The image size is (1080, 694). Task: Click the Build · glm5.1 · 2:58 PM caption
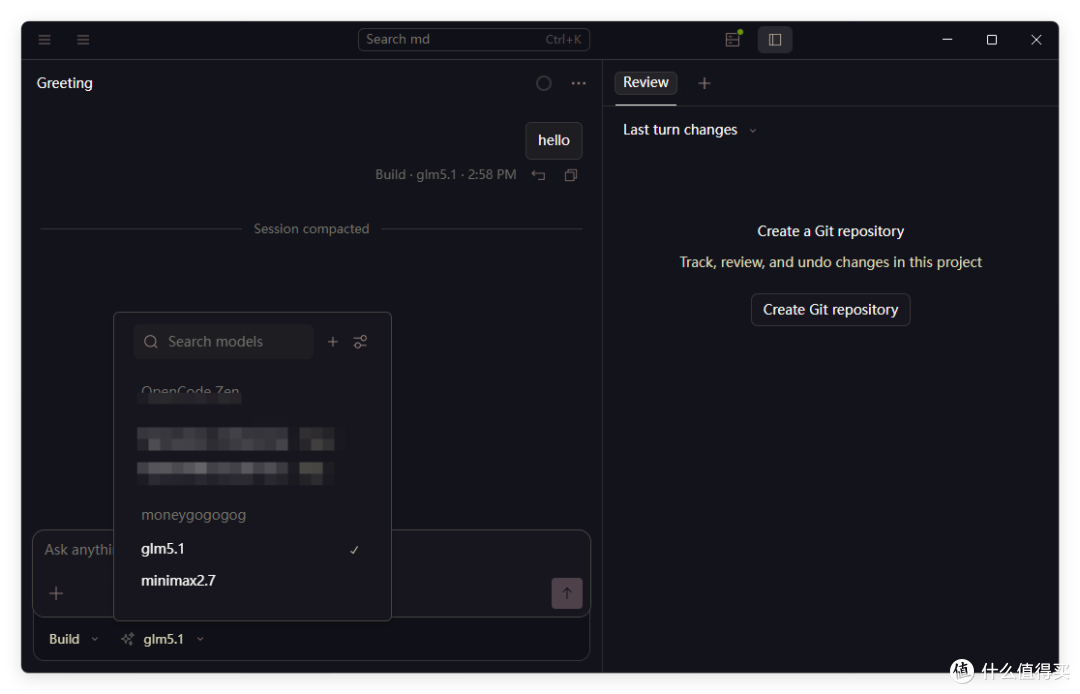tap(446, 175)
